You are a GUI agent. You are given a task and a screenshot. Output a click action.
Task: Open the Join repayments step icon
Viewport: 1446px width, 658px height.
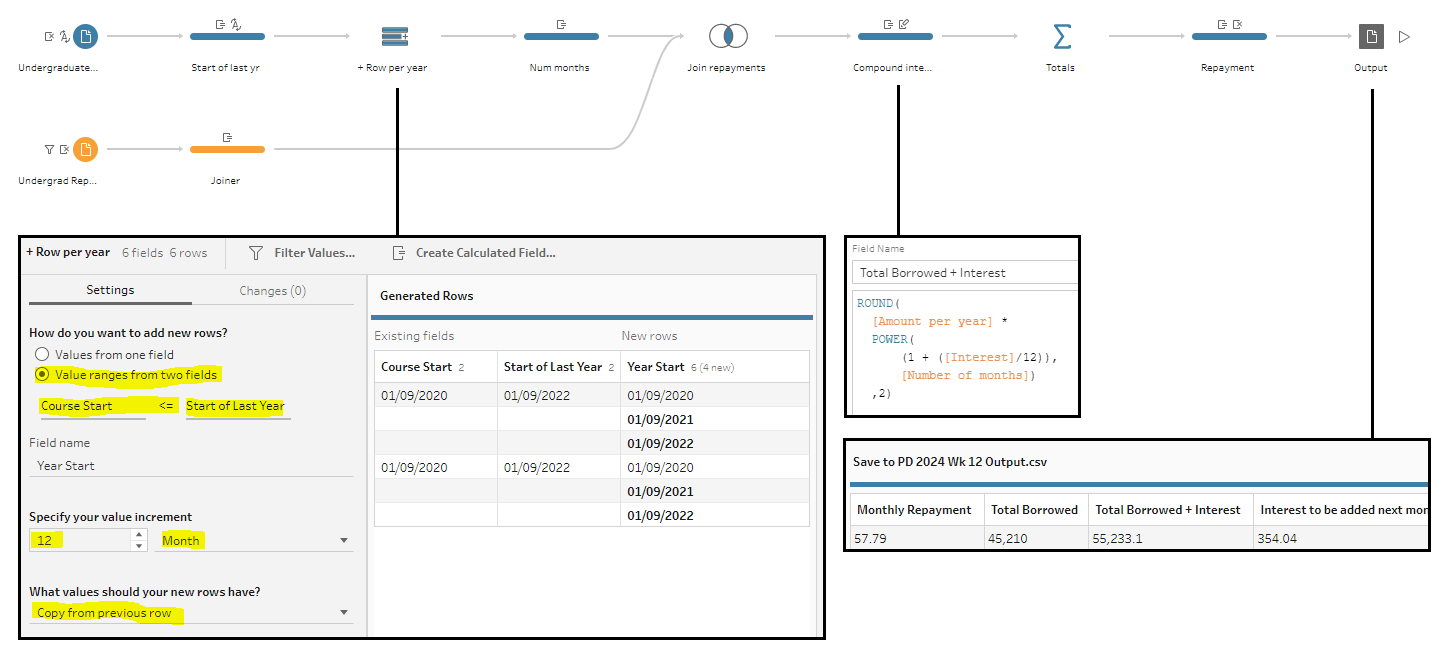(728, 37)
